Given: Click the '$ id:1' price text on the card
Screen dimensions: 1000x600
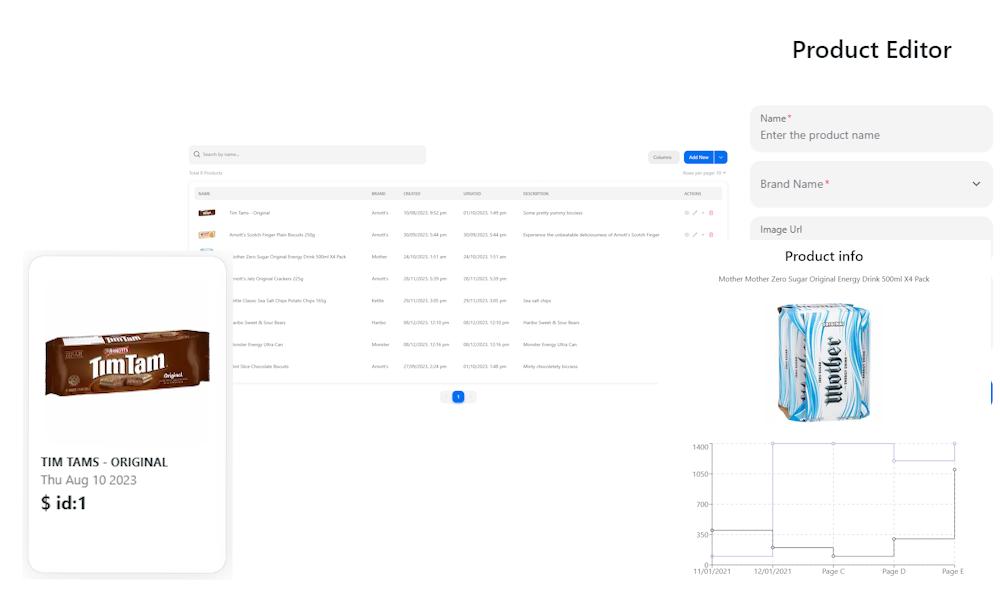Looking at the screenshot, I should click(x=63, y=503).
